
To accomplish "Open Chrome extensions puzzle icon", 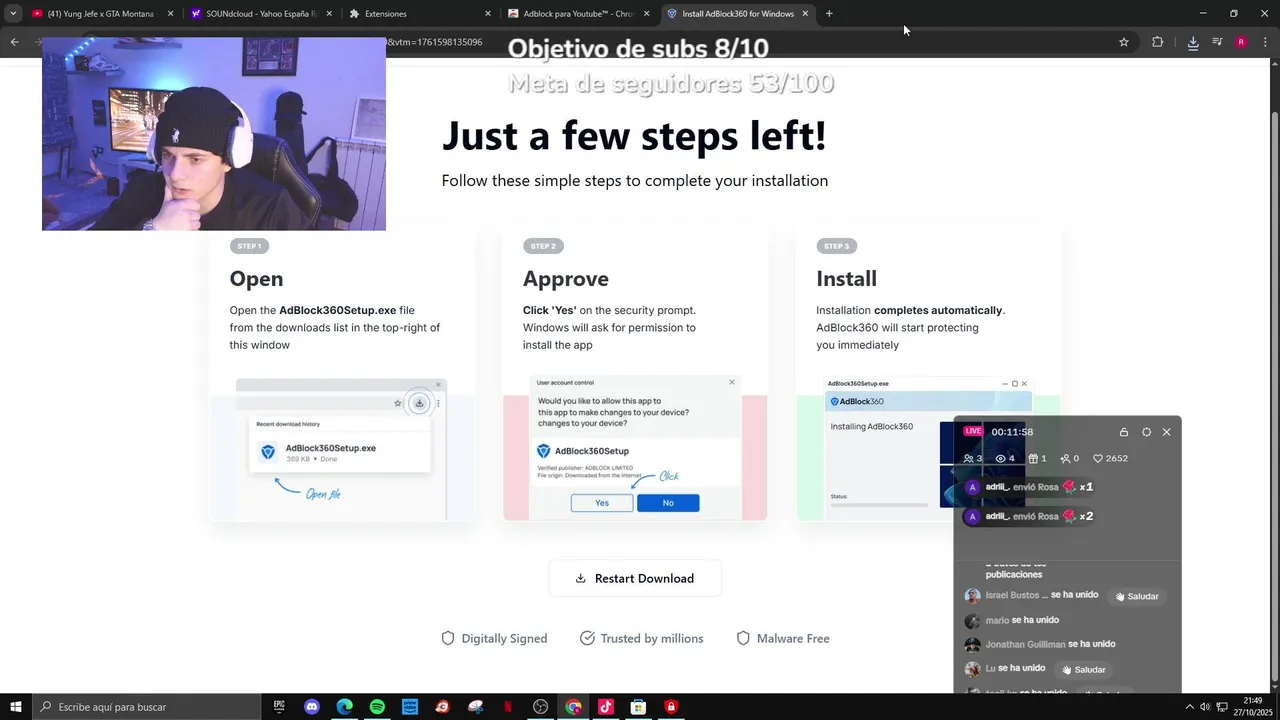I will coord(1158,42).
